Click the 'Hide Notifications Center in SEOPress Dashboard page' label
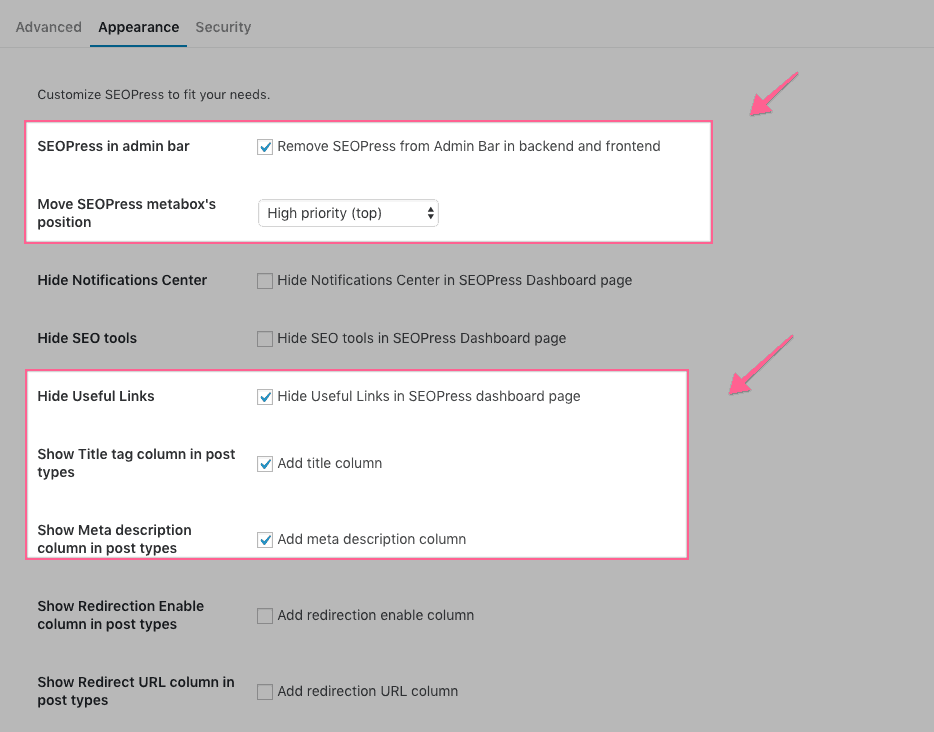Viewport: 934px width, 732px height. pos(454,280)
